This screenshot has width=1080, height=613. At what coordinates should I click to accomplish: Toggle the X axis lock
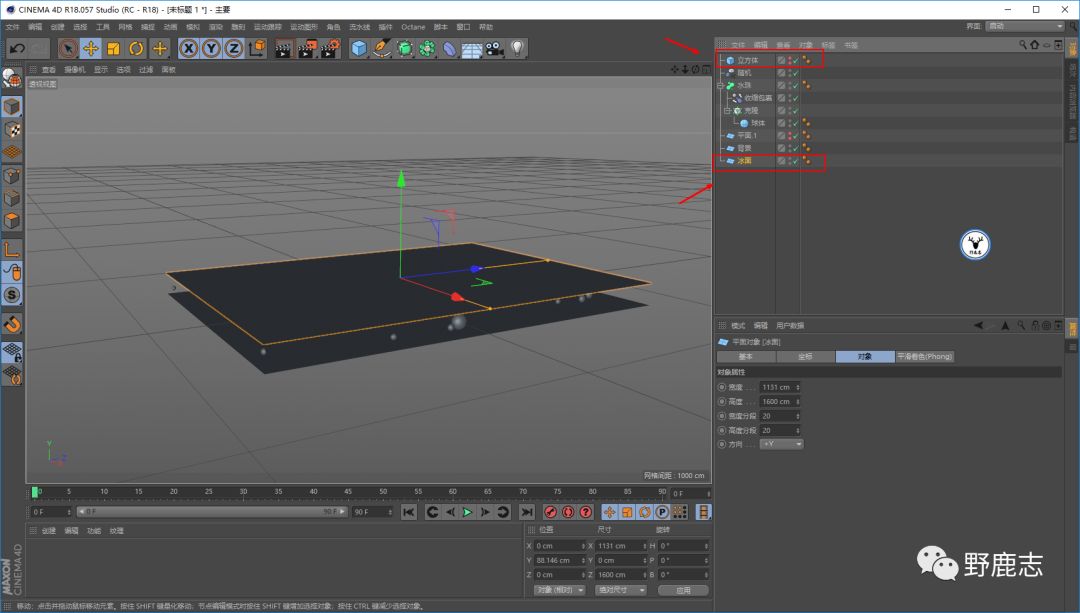tap(188, 48)
